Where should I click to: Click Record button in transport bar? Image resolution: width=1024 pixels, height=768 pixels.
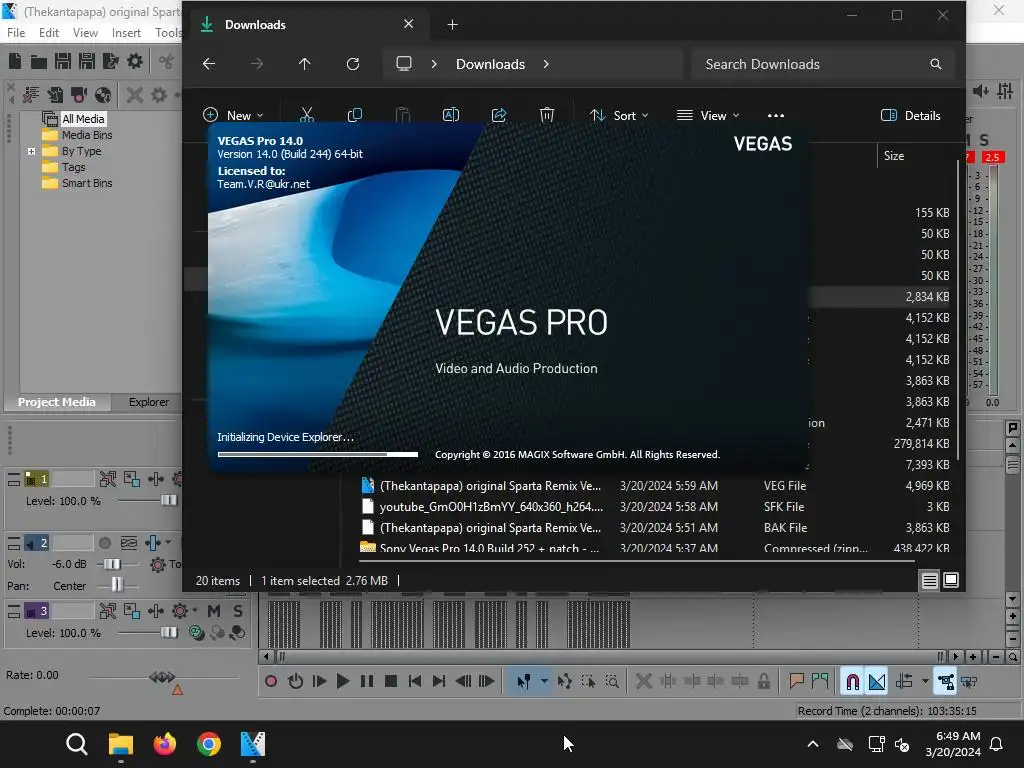coord(271,682)
